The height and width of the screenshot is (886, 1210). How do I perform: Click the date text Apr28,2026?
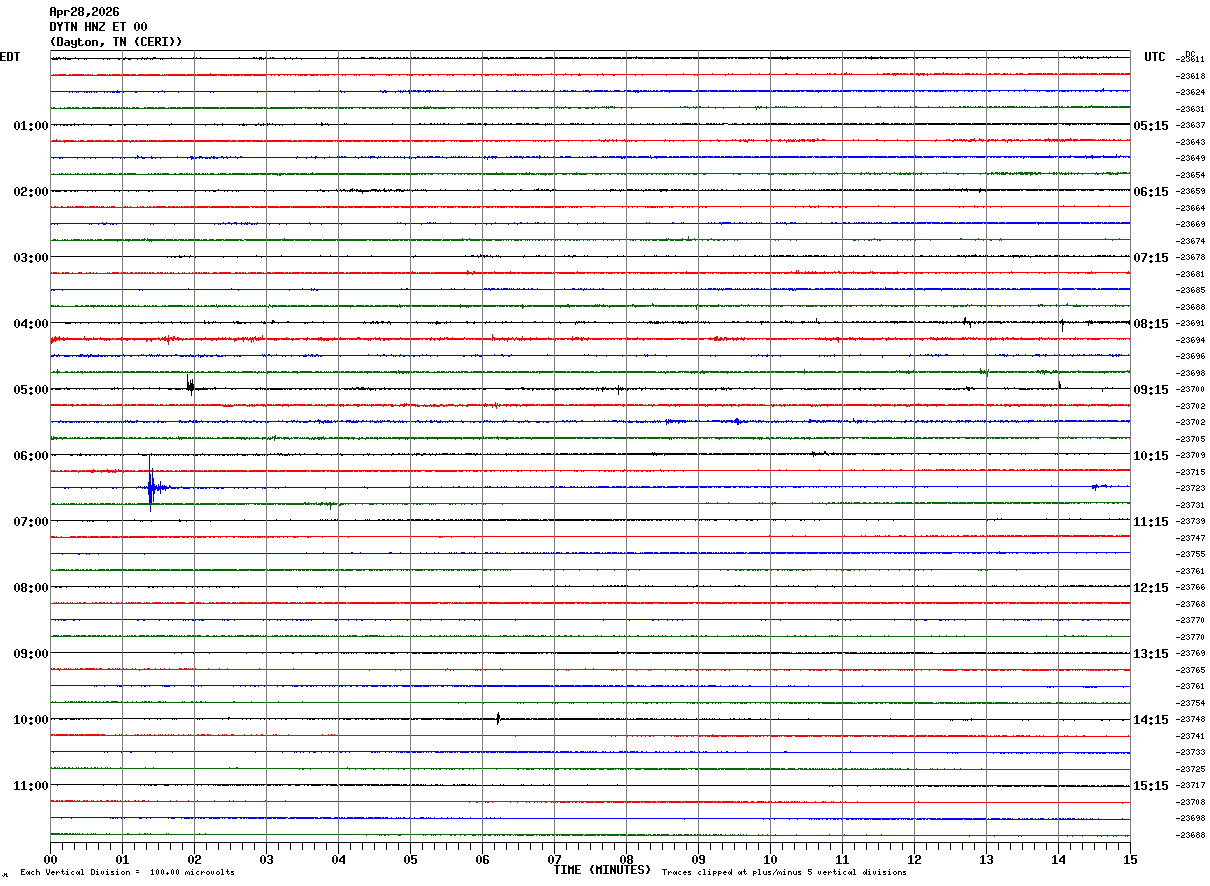(x=85, y=12)
